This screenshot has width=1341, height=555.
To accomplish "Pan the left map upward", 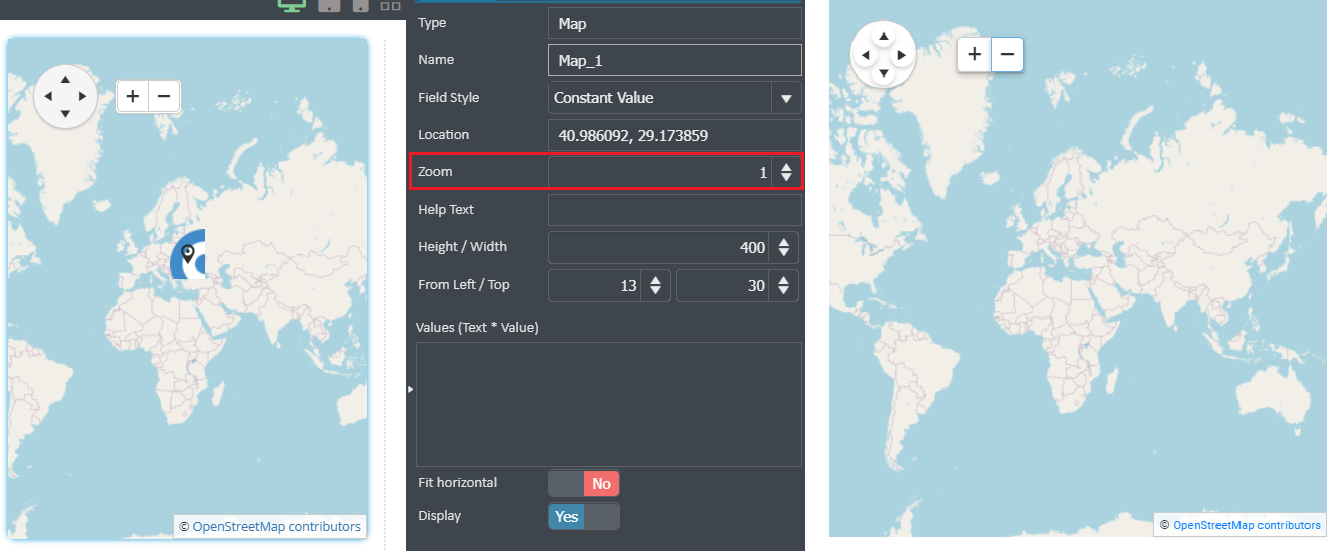I will coord(65,79).
